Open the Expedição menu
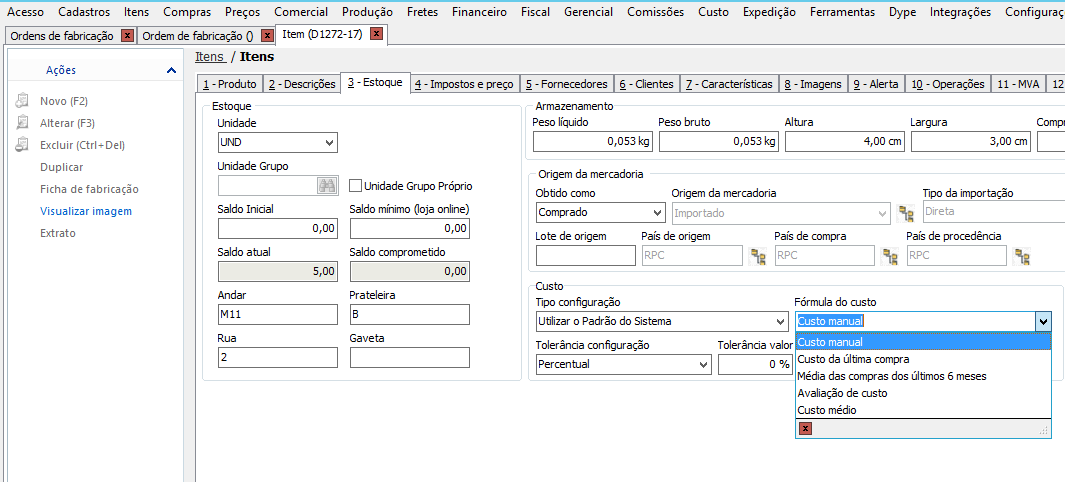 [770, 12]
